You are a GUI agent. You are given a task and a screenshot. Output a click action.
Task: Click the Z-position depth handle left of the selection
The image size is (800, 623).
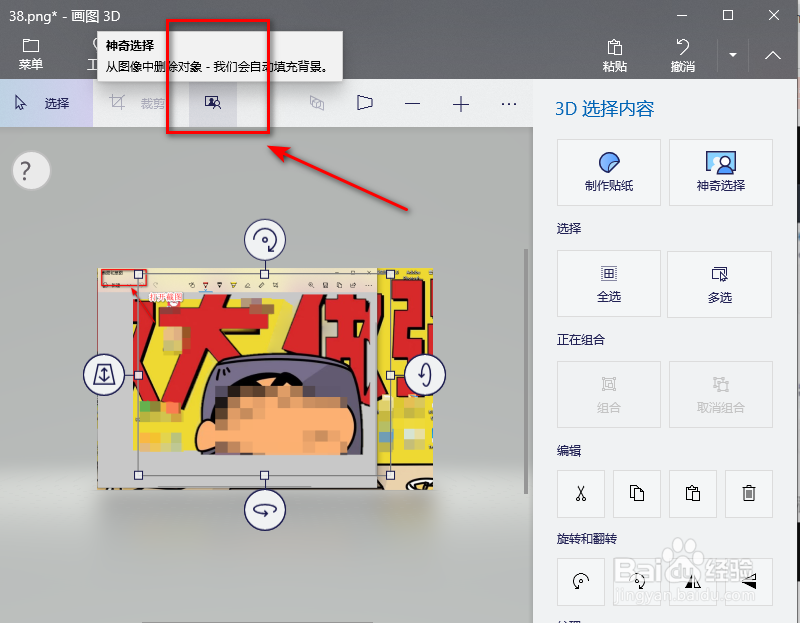(x=104, y=375)
